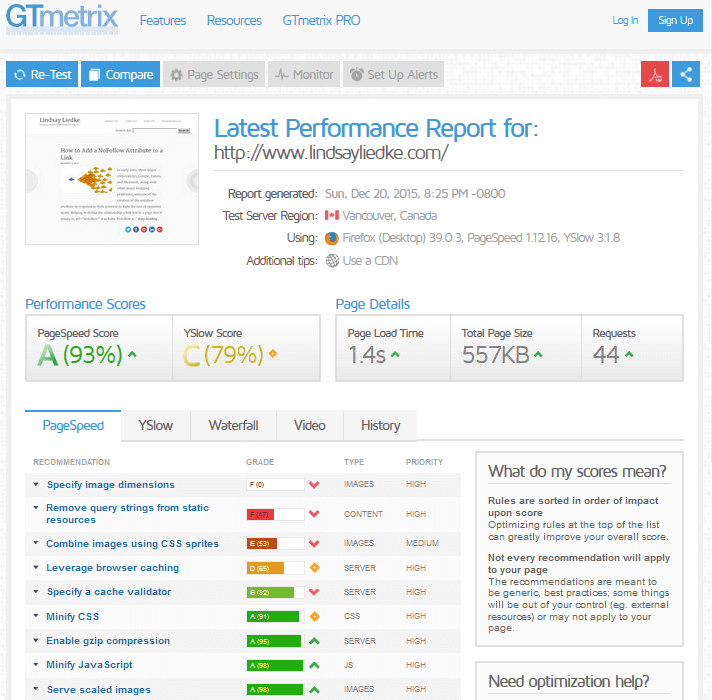Viewport: 712px width, 700px height.
Task: Click the Re-Test button
Action: (x=42, y=74)
